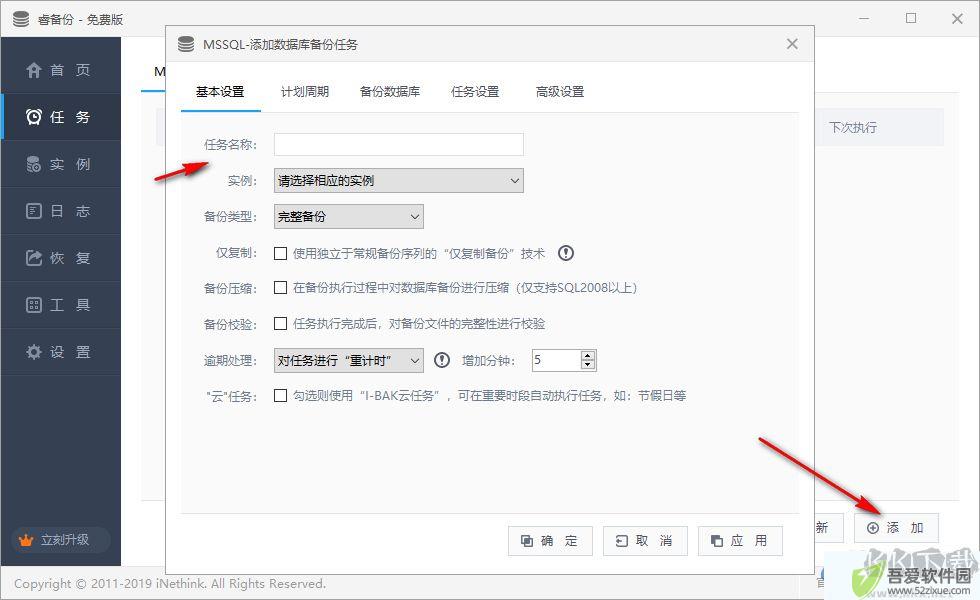Click the 立刻升级 upgrade crown button

(x=60, y=540)
